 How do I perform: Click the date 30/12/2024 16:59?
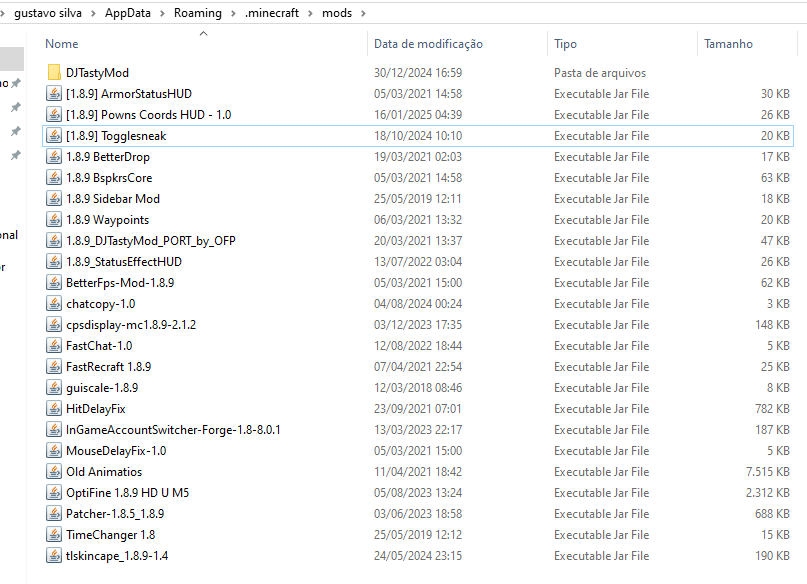pyautogui.click(x=418, y=73)
